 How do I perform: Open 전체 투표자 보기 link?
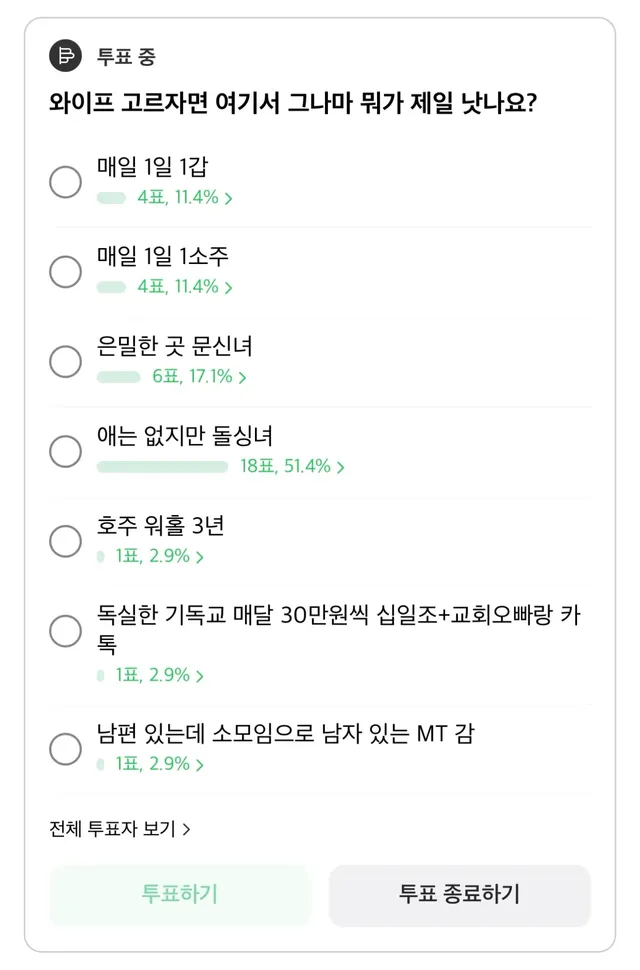point(120,828)
